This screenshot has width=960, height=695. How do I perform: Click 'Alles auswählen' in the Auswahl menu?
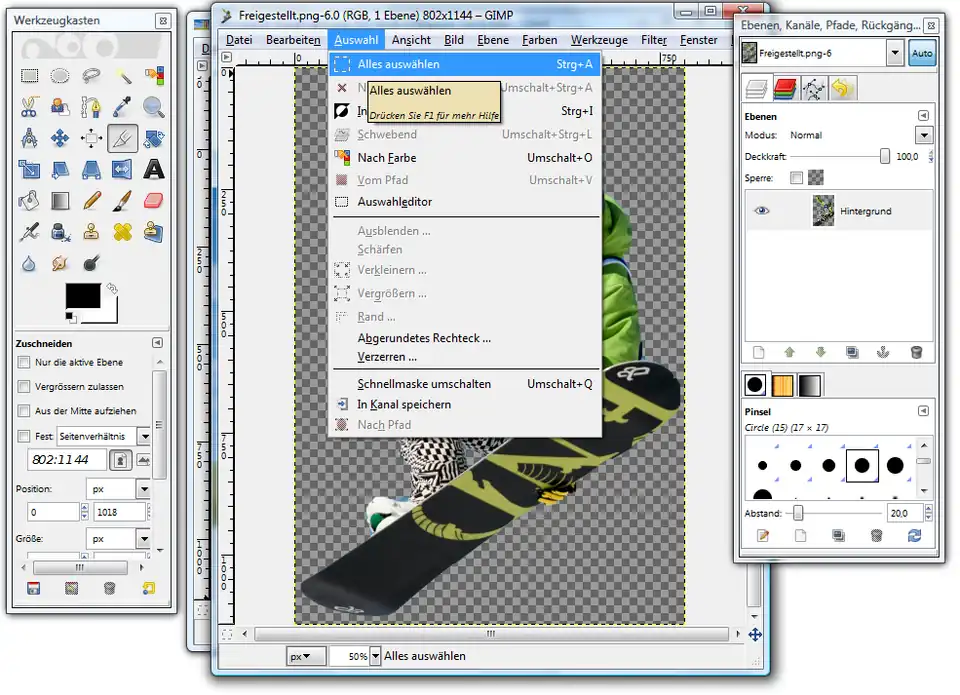(x=398, y=64)
